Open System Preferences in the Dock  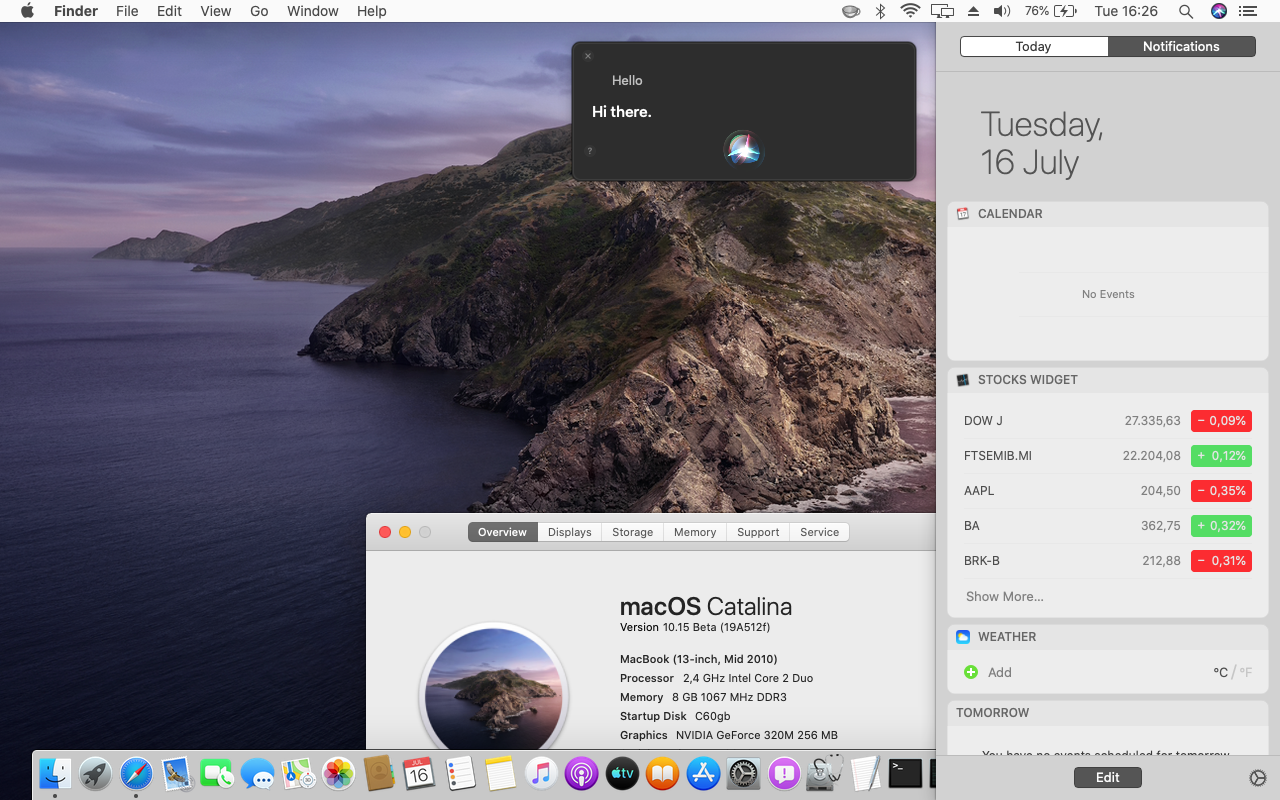coord(744,773)
